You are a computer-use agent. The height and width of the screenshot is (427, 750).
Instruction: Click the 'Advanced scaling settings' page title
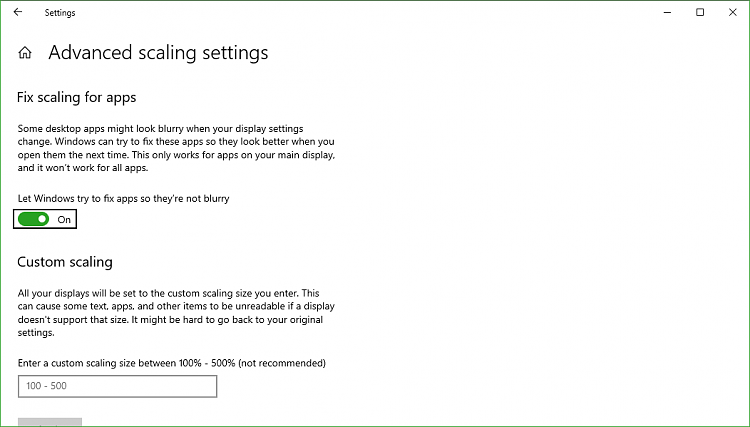pos(158,53)
